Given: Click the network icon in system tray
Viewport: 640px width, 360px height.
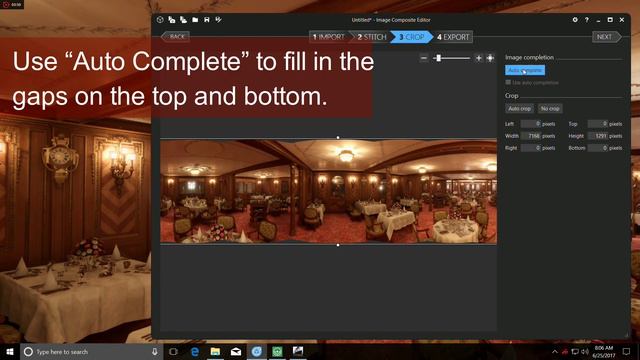Looking at the screenshot, I should pos(575,351).
